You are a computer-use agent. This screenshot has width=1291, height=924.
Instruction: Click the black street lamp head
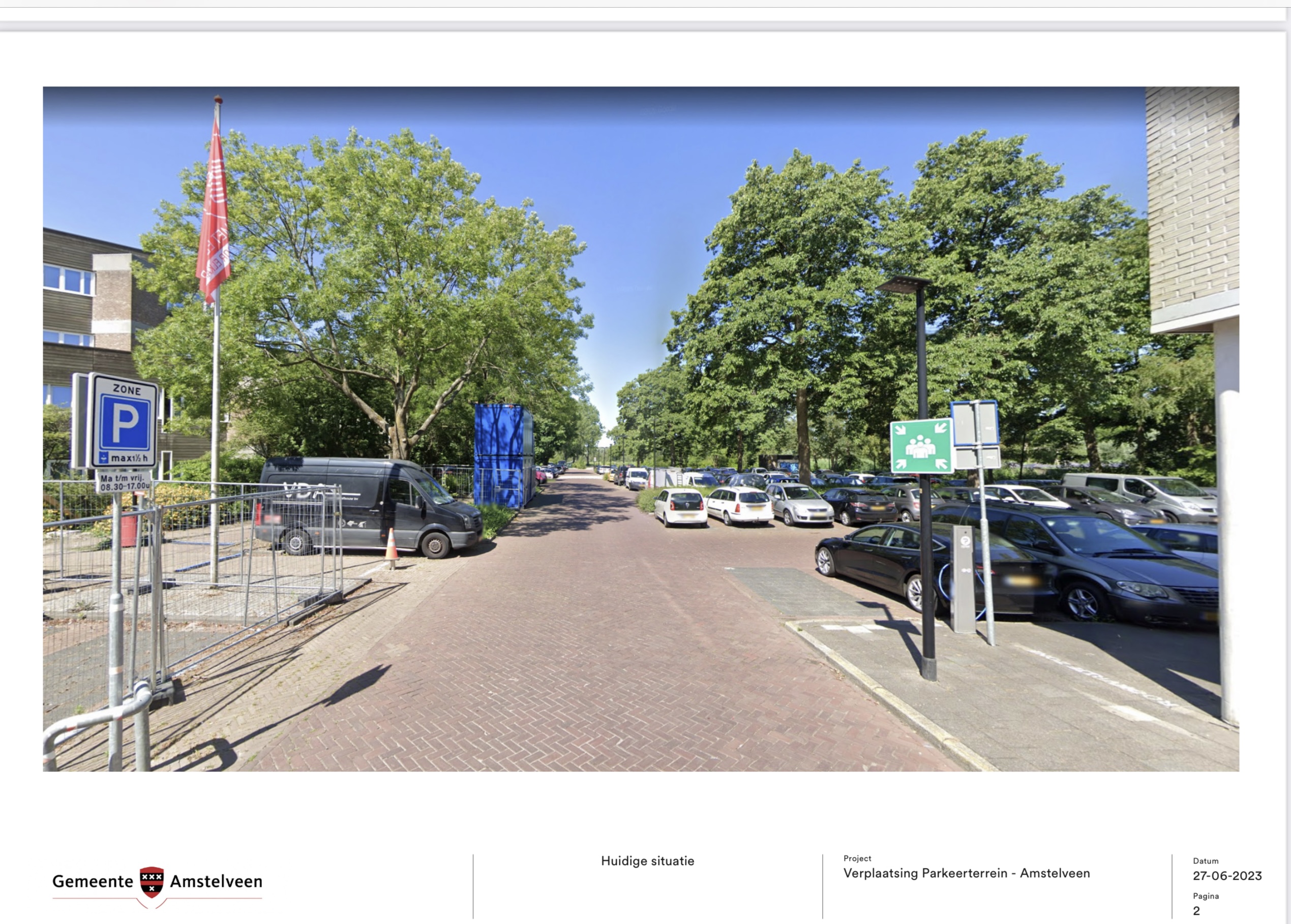coord(904,284)
